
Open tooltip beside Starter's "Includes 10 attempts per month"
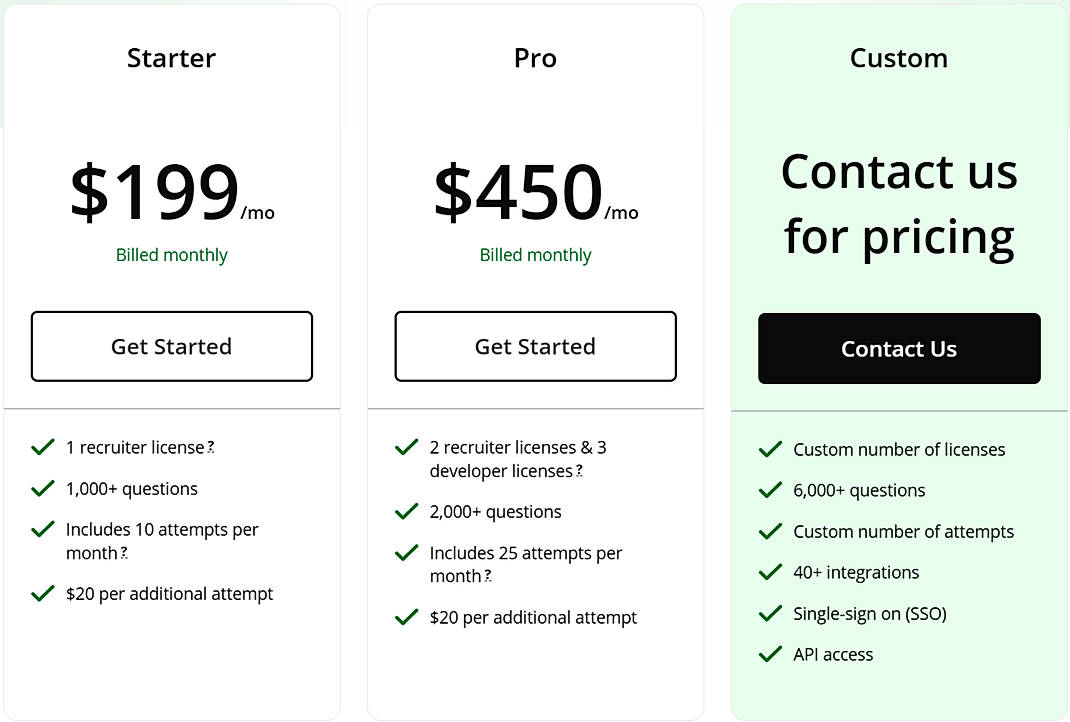121,554
